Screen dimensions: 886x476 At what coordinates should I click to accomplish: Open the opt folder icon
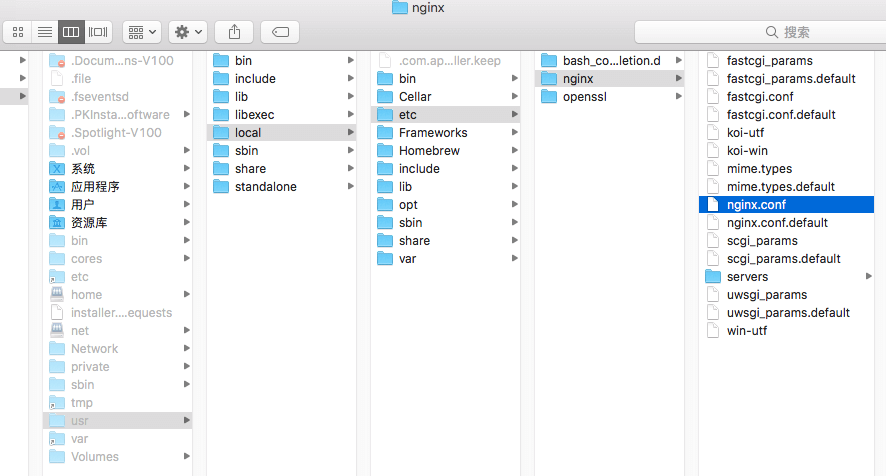(385, 205)
